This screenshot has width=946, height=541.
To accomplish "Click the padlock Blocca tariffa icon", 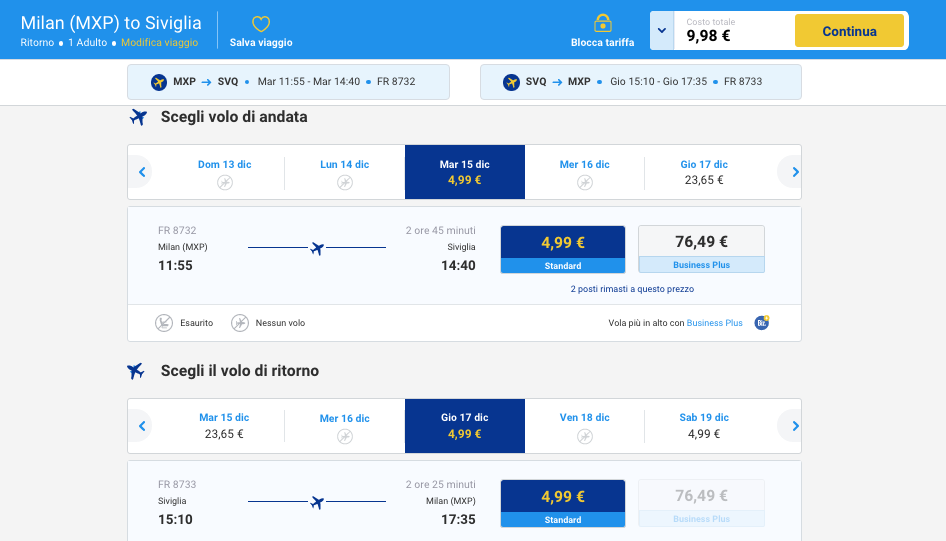I will pos(602,23).
